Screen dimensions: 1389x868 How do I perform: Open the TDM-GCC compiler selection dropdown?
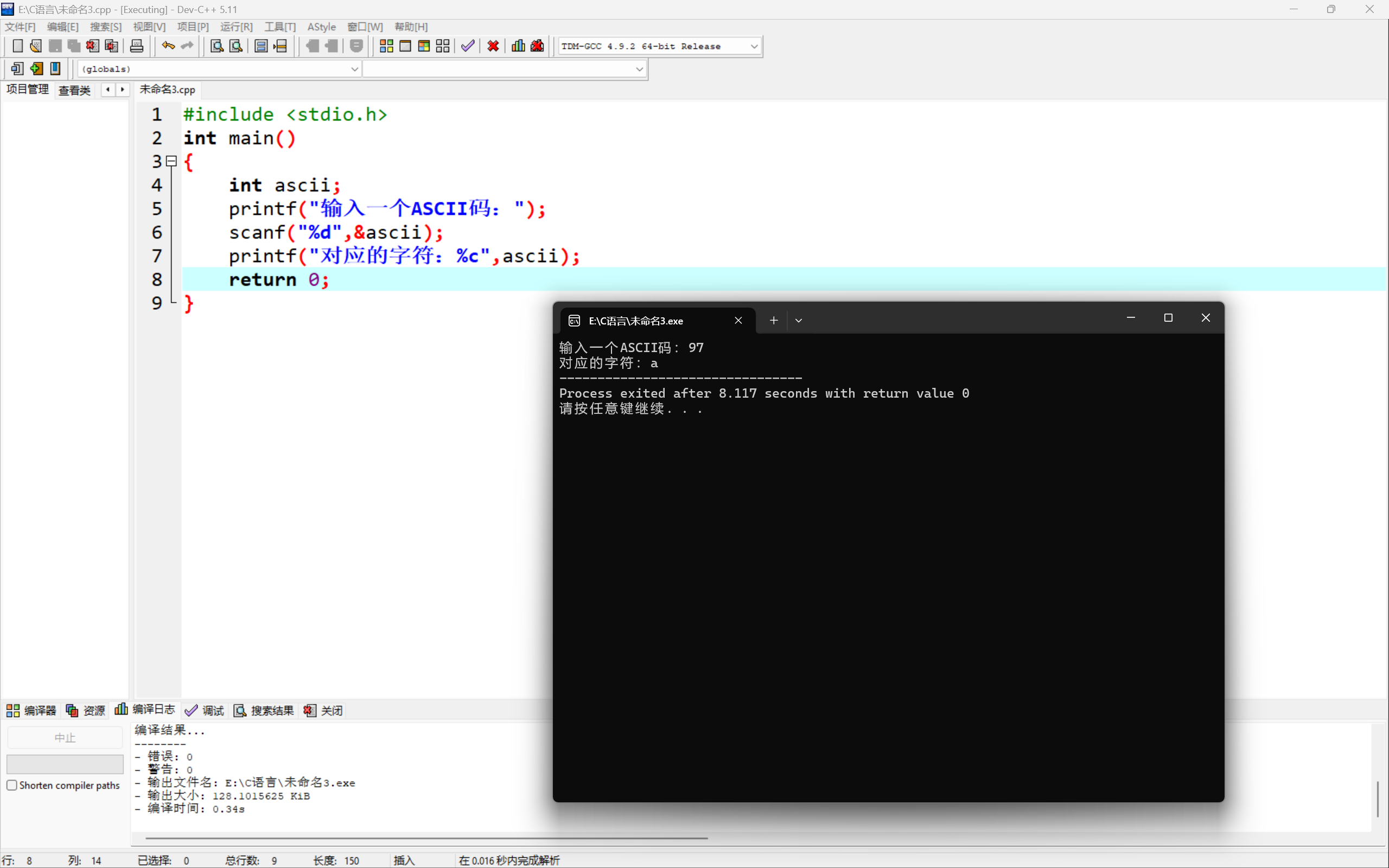[754, 46]
